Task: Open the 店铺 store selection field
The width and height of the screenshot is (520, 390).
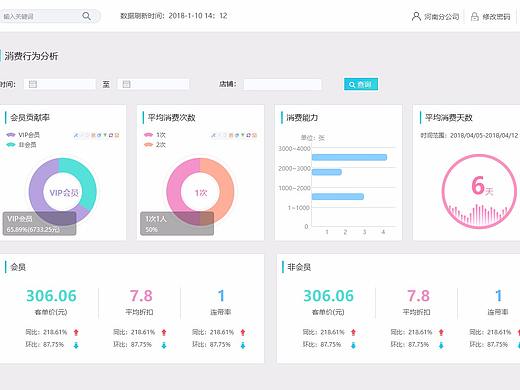Action: point(283,84)
